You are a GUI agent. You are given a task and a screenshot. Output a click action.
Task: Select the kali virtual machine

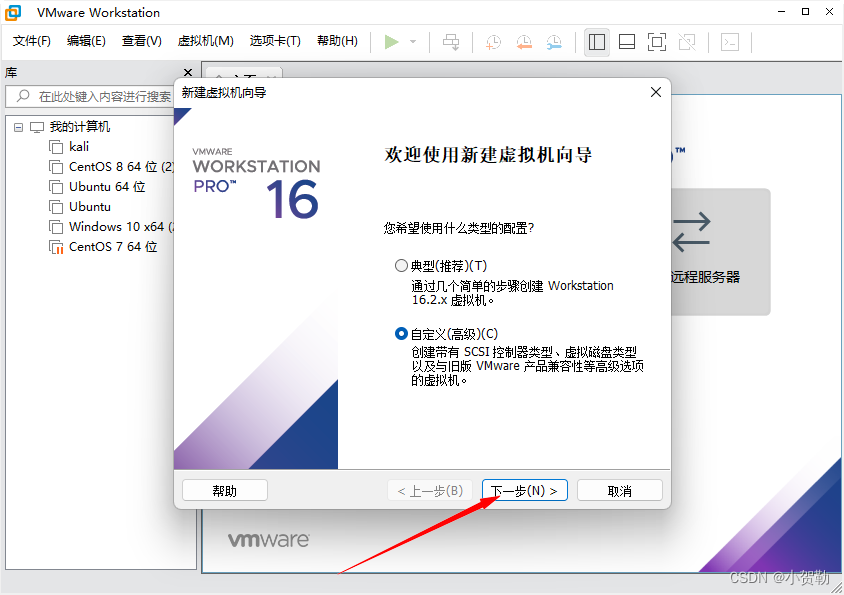[79, 146]
